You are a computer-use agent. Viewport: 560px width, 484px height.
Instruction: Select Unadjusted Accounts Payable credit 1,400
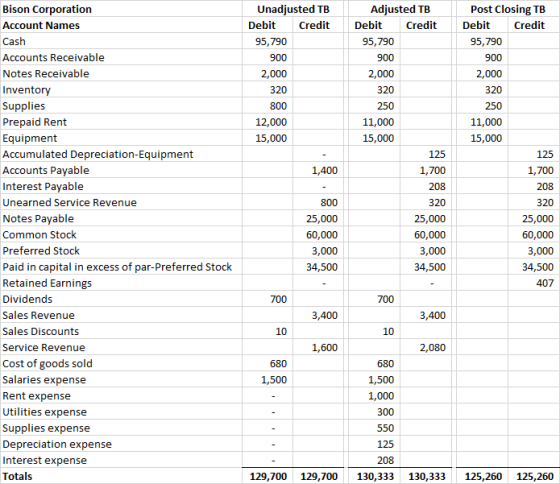(x=325, y=170)
